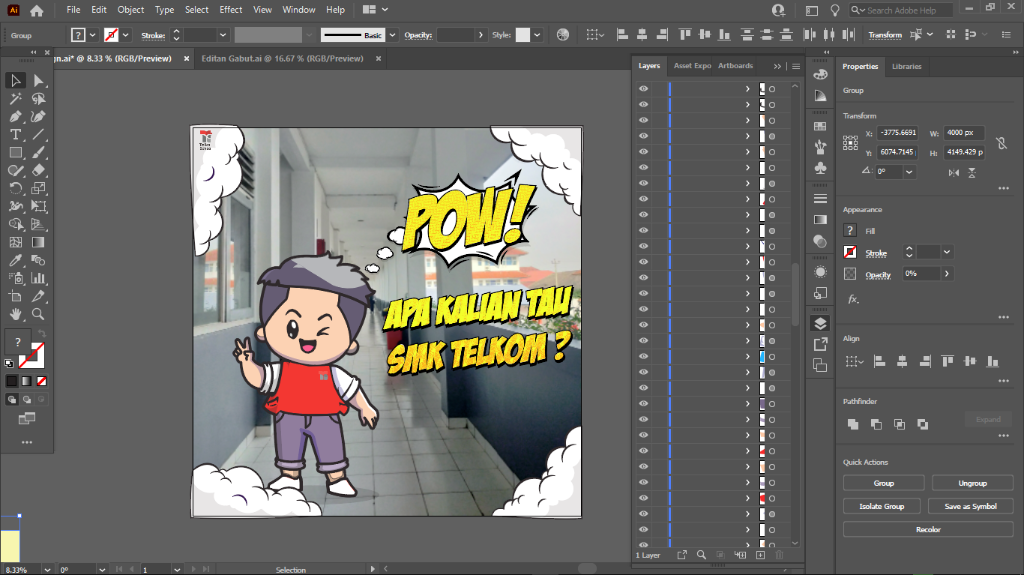Open the Swatches panel icon
Image resolution: width=1024 pixels, height=575 pixels.
coord(820,126)
